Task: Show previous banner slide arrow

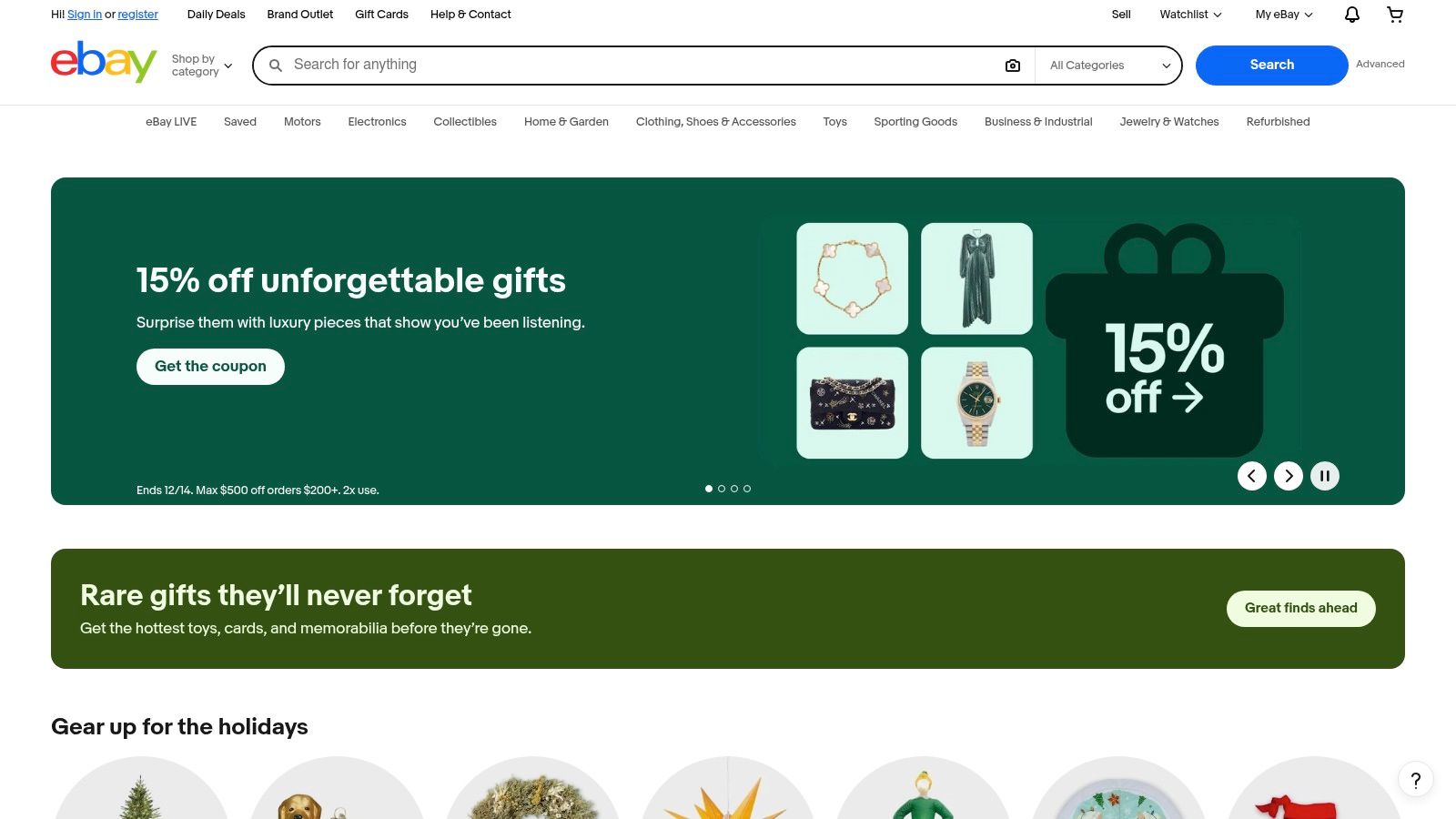Action: click(x=1252, y=476)
